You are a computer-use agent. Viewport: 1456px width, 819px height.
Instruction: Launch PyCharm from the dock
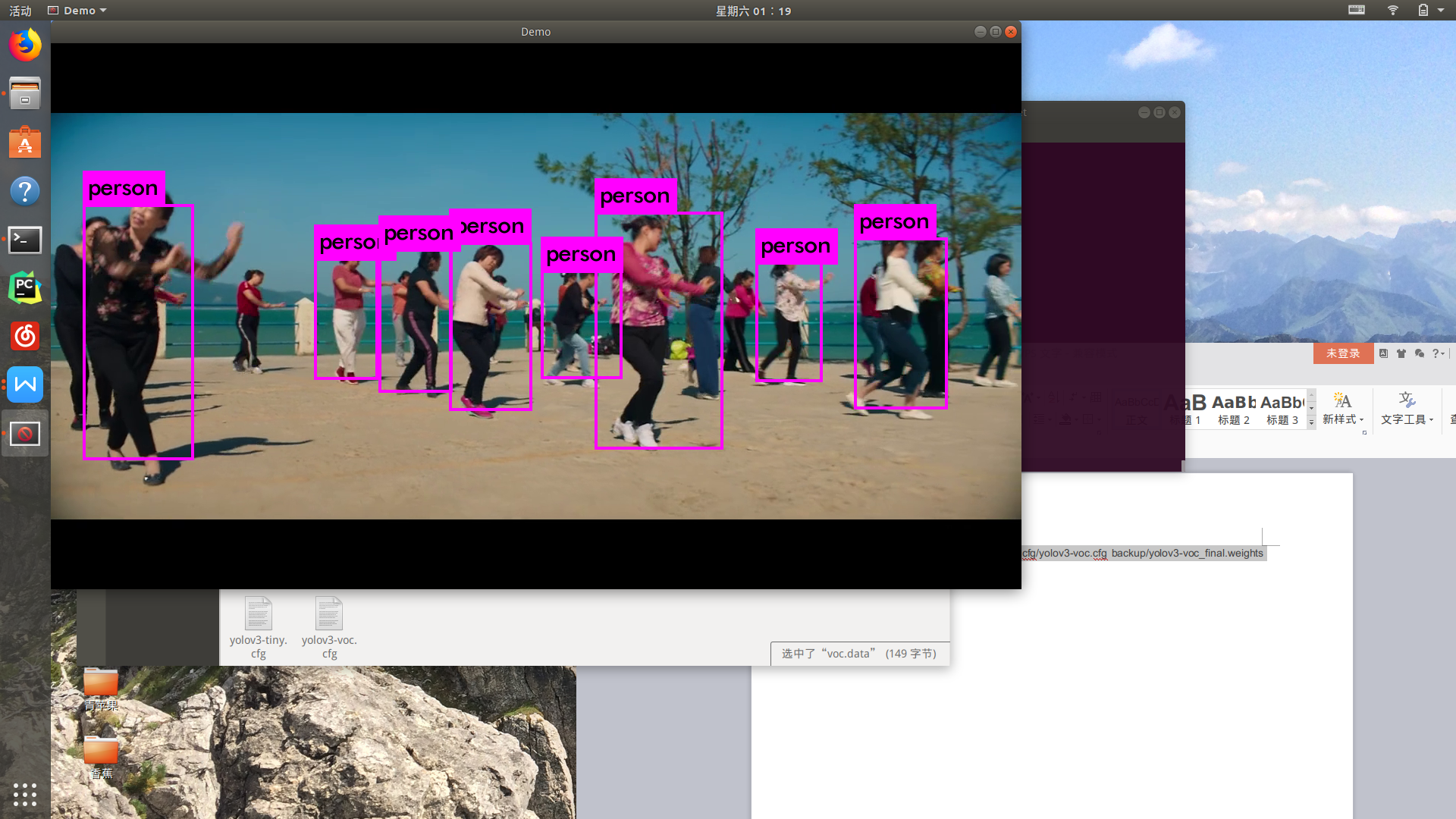[25, 288]
